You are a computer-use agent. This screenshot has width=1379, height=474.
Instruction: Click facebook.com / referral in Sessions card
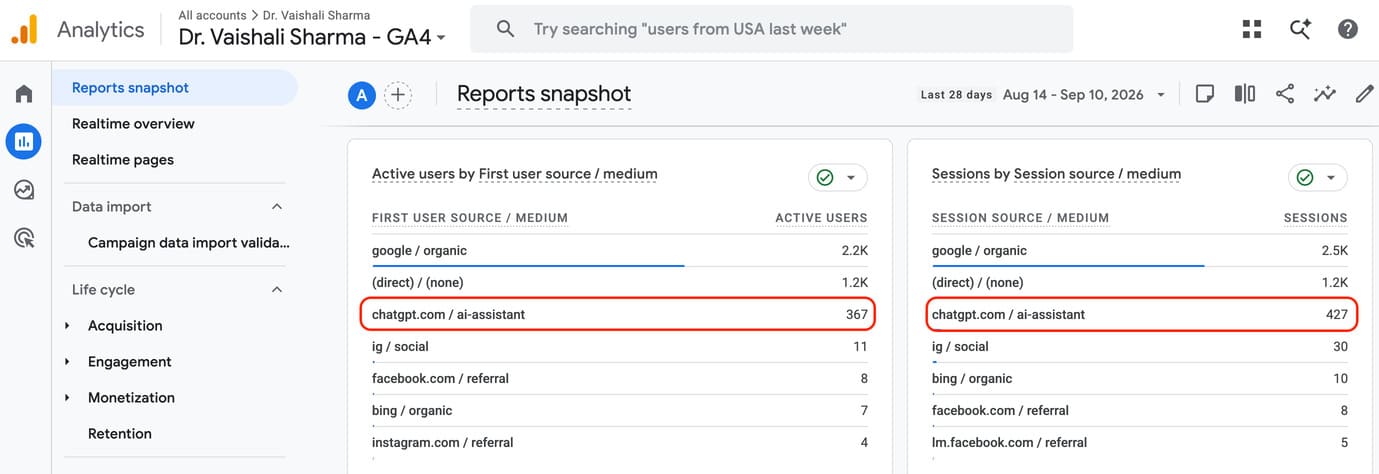pos(1000,410)
